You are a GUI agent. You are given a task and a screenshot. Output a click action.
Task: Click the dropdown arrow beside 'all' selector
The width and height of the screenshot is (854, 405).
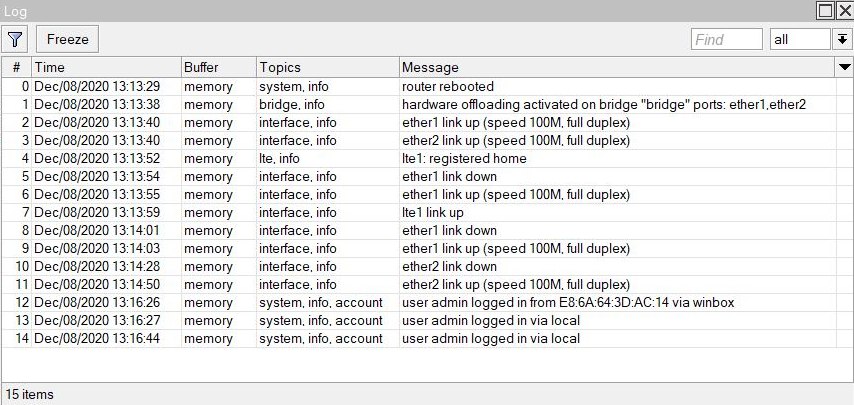(842, 39)
